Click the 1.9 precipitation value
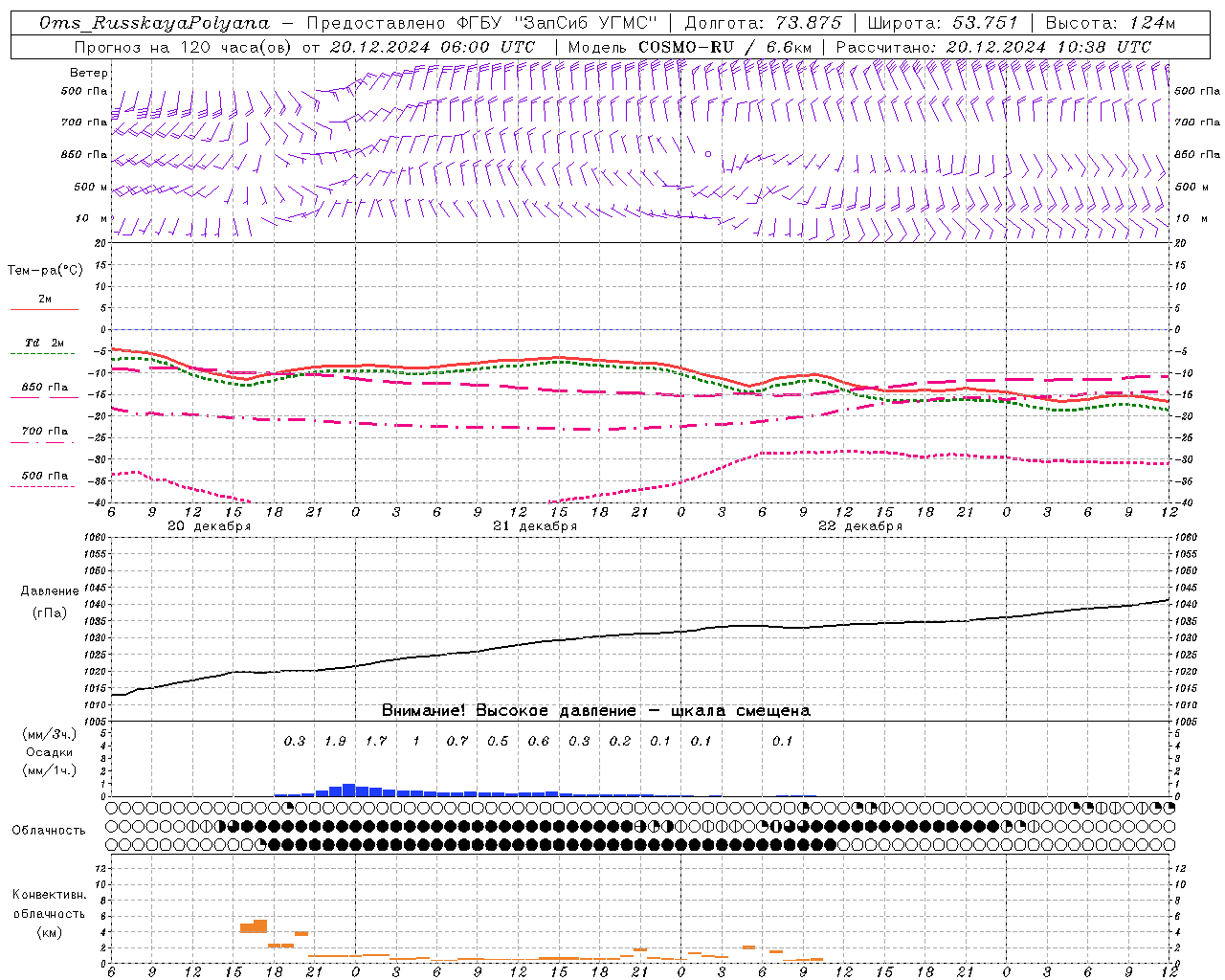1225x980 pixels. [x=335, y=741]
